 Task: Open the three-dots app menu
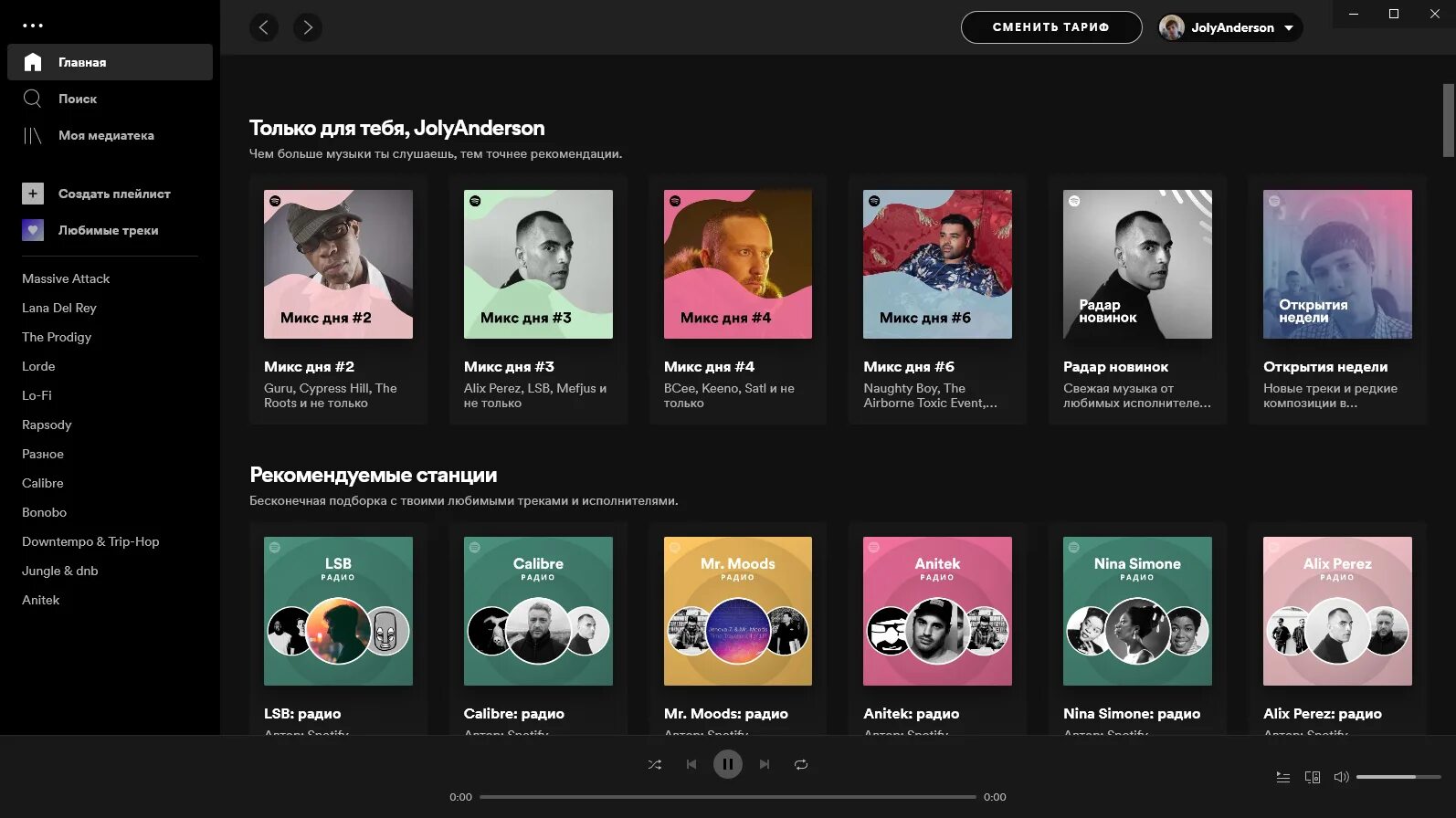tap(33, 26)
